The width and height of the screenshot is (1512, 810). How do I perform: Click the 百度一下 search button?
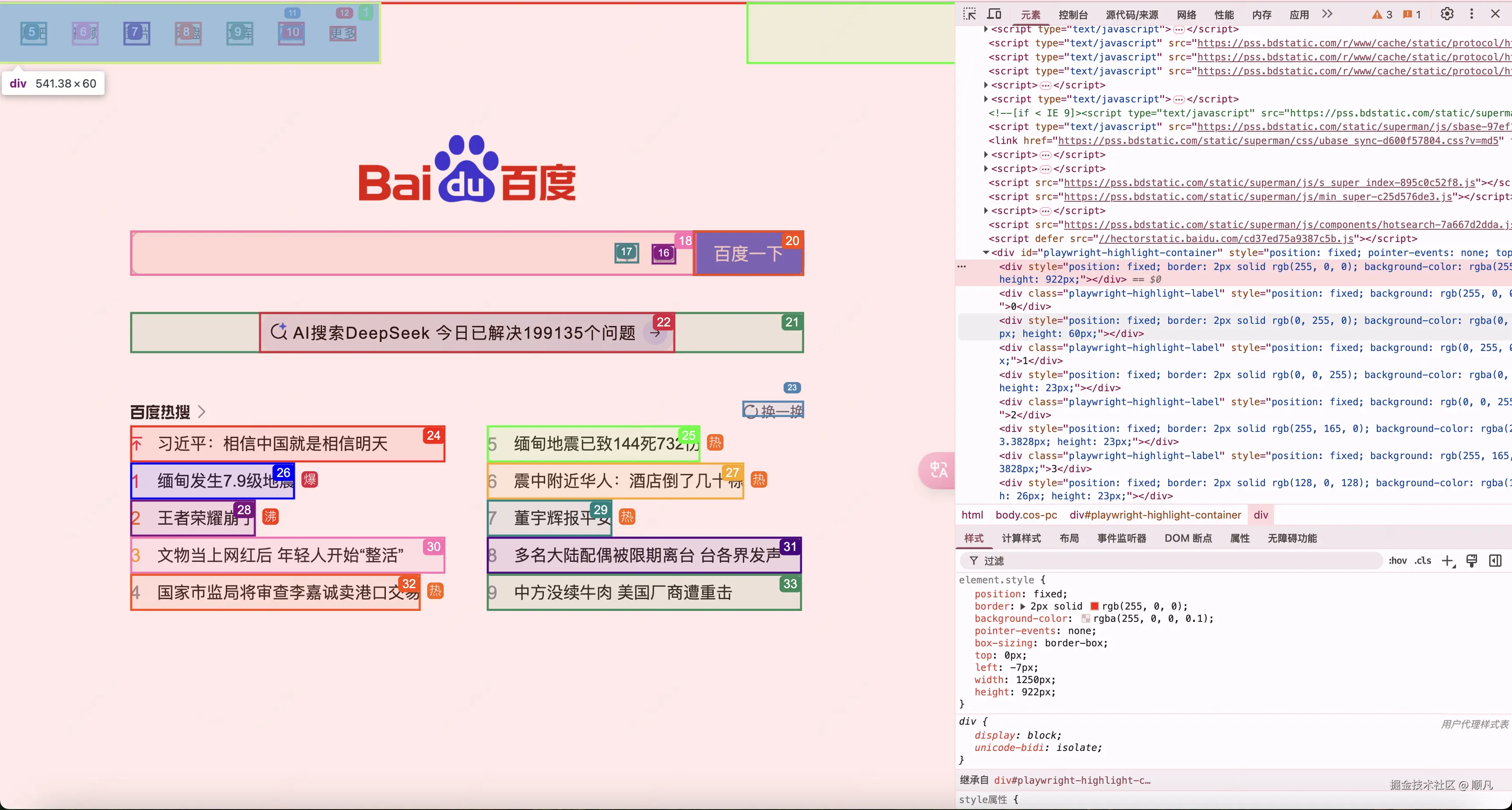pos(748,253)
